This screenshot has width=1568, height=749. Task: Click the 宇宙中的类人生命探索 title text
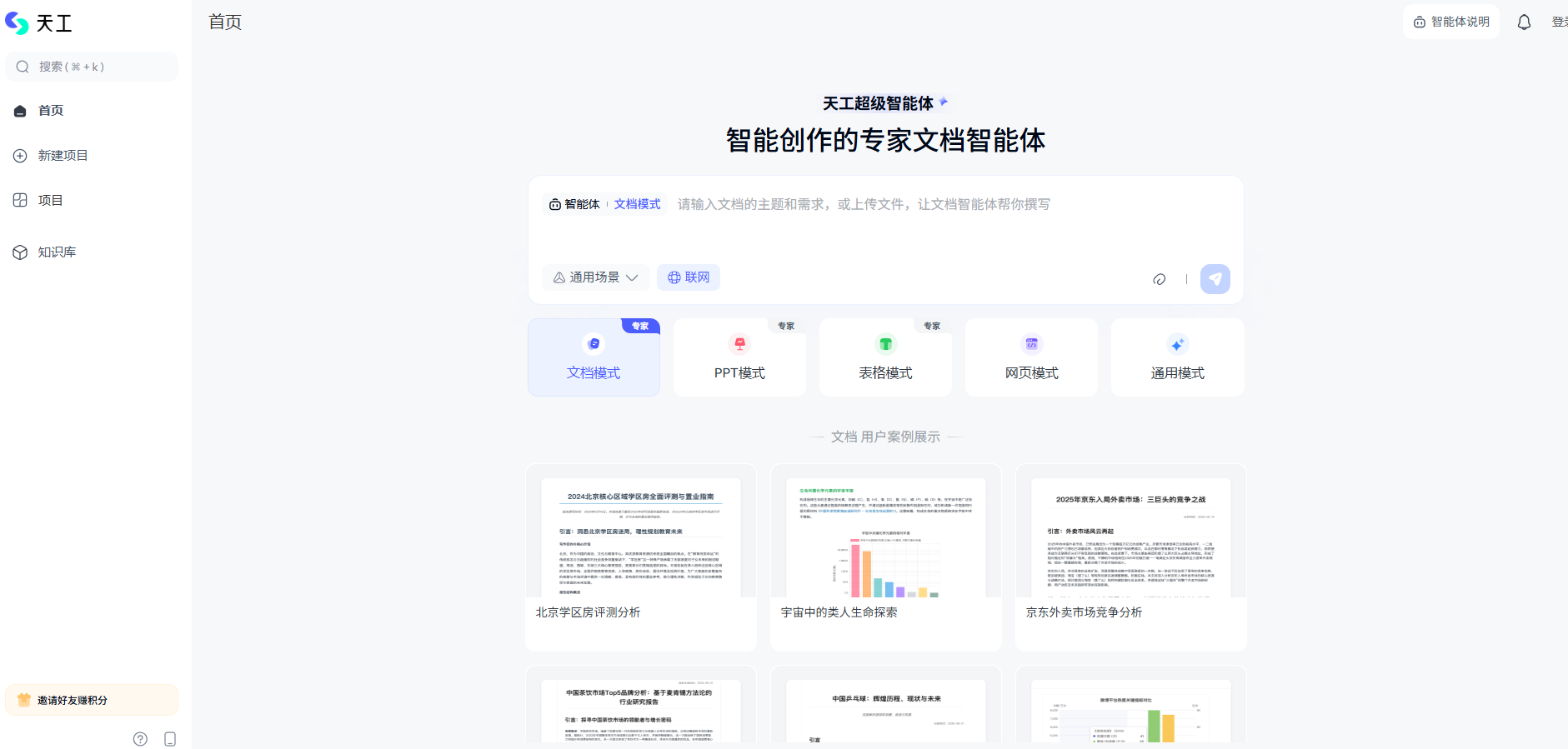pyautogui.click(x=839, y=612)
